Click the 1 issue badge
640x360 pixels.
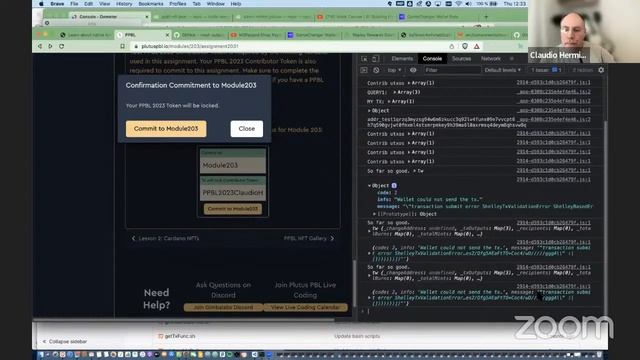pos(546,70)
